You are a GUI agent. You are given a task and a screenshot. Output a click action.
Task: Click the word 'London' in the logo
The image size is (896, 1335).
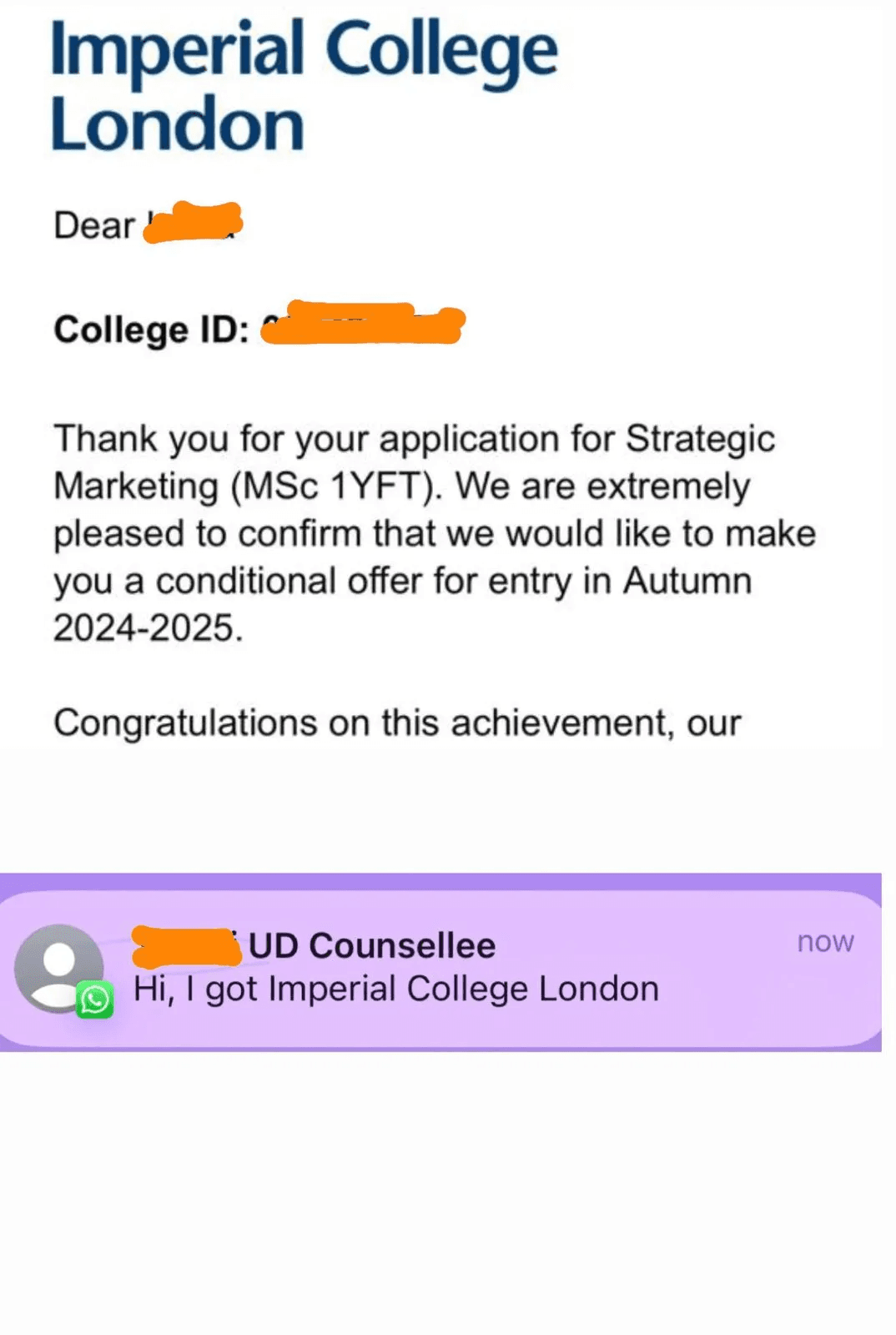point(177,124)
